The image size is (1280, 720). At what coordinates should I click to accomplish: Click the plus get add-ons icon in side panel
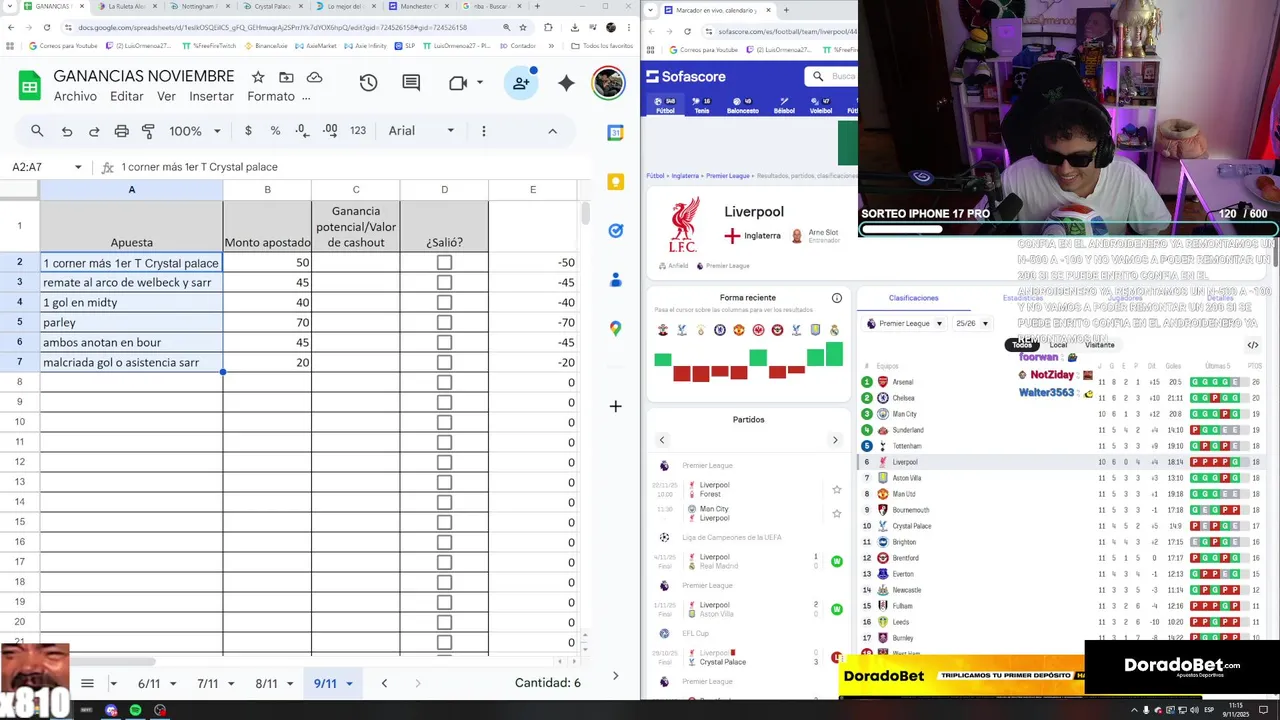(x=616, y=406)
